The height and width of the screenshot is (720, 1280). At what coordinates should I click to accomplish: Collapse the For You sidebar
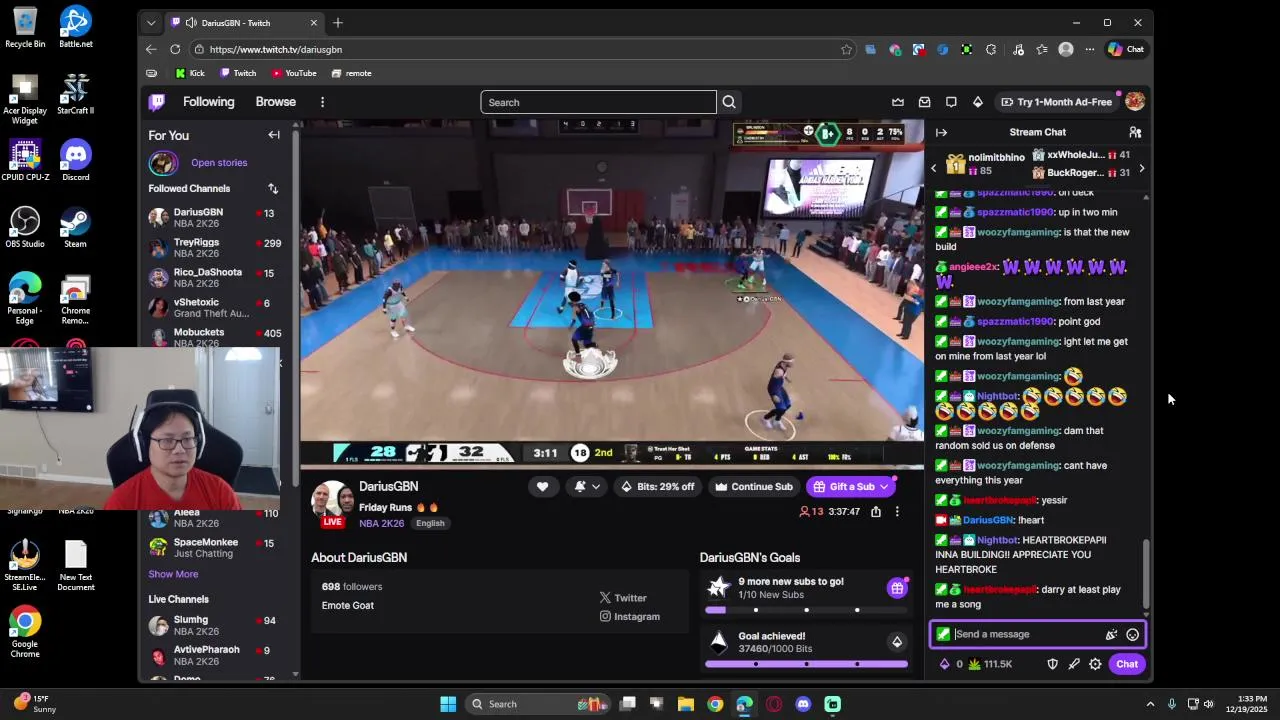click(x=274, y=135)
